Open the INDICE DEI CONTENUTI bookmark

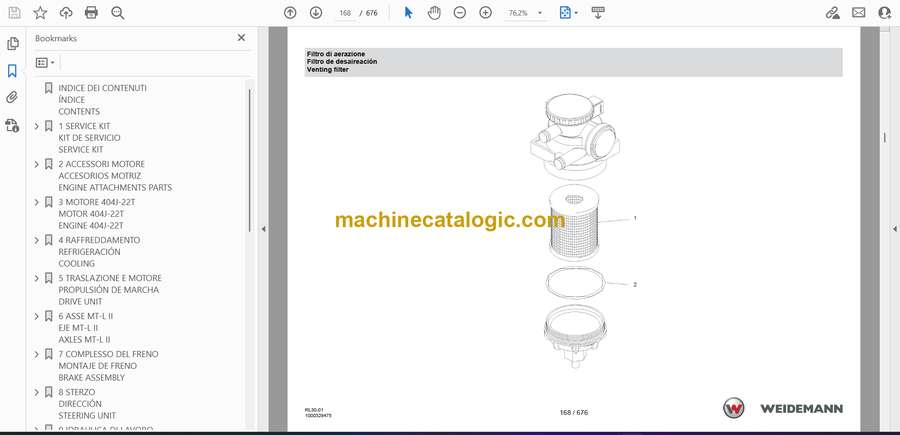(x=102, y=88)
